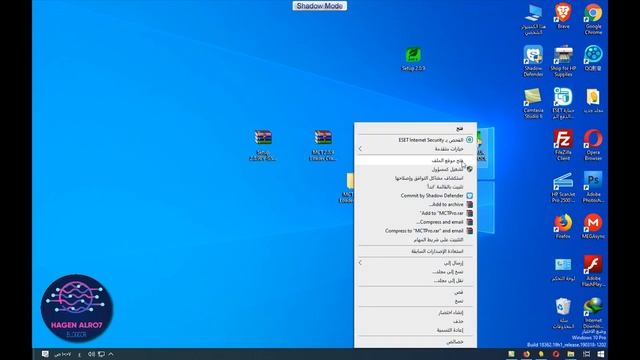Open File Explorer from the taskbar
640x360 pixels.
571,354
